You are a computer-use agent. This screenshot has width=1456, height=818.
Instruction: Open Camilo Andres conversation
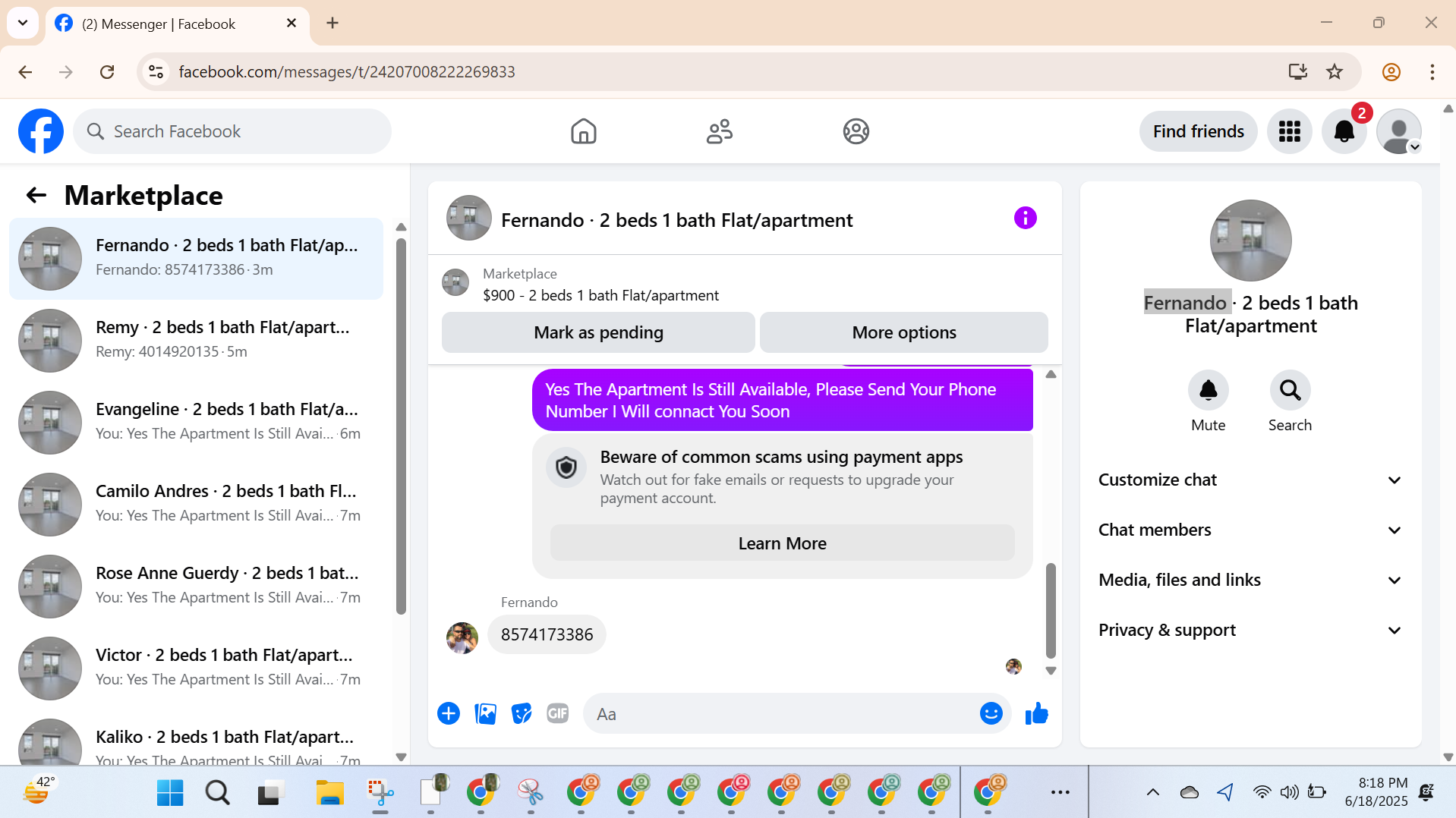click(196, 505)
